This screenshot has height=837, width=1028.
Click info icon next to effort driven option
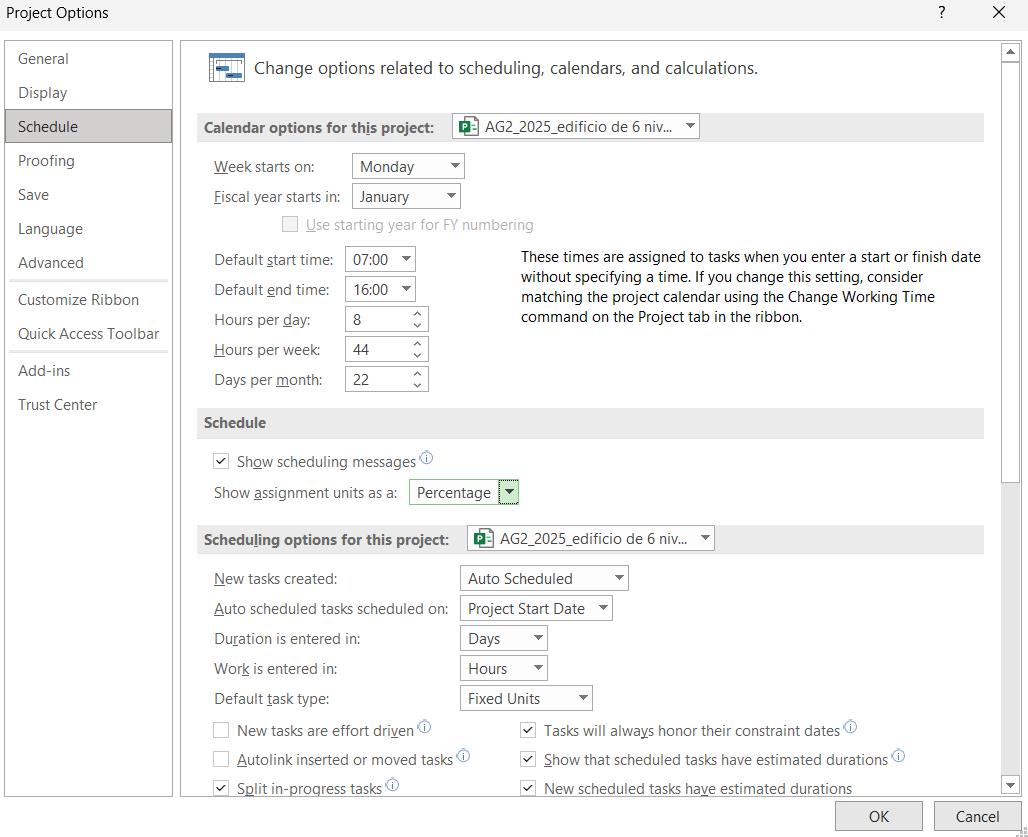[424, 728]
